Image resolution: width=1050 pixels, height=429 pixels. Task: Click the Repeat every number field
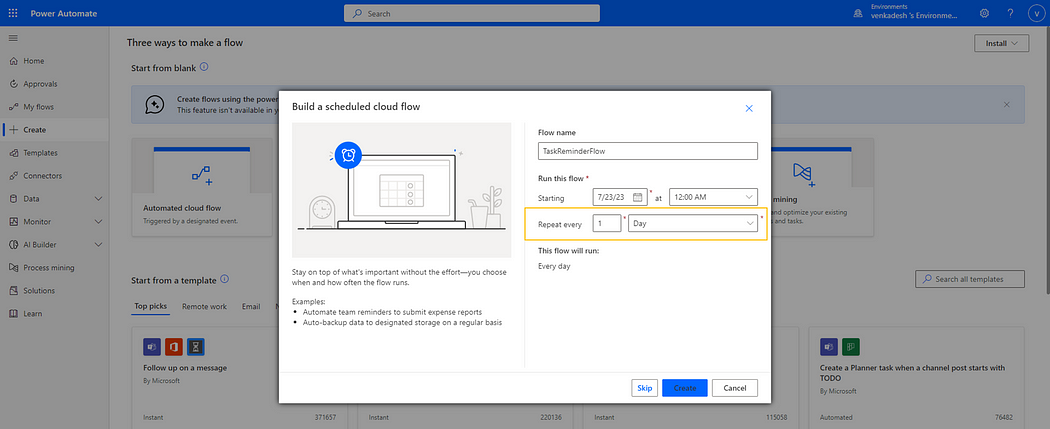coord(607,224)
